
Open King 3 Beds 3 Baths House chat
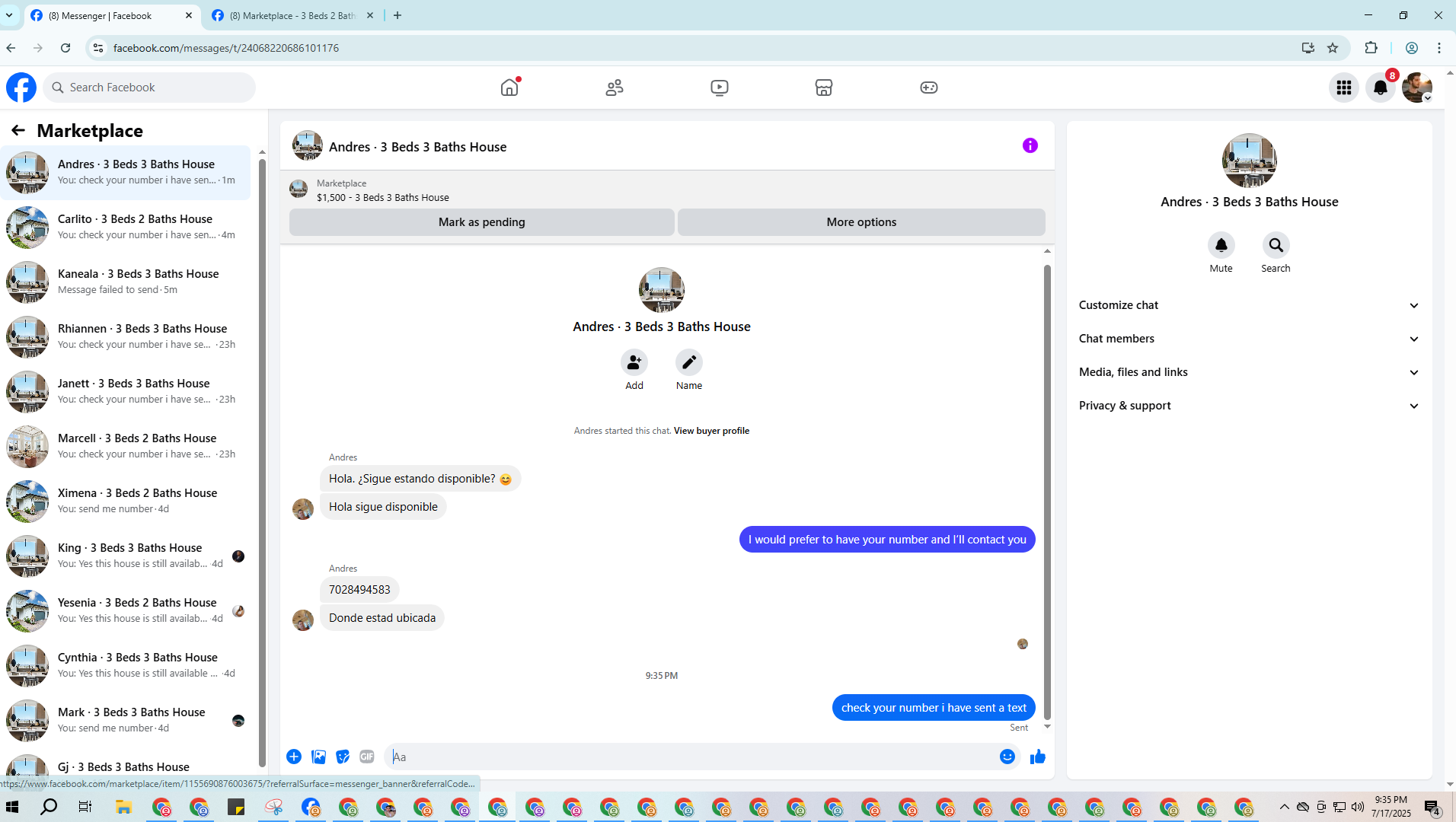tap(126, 556)
